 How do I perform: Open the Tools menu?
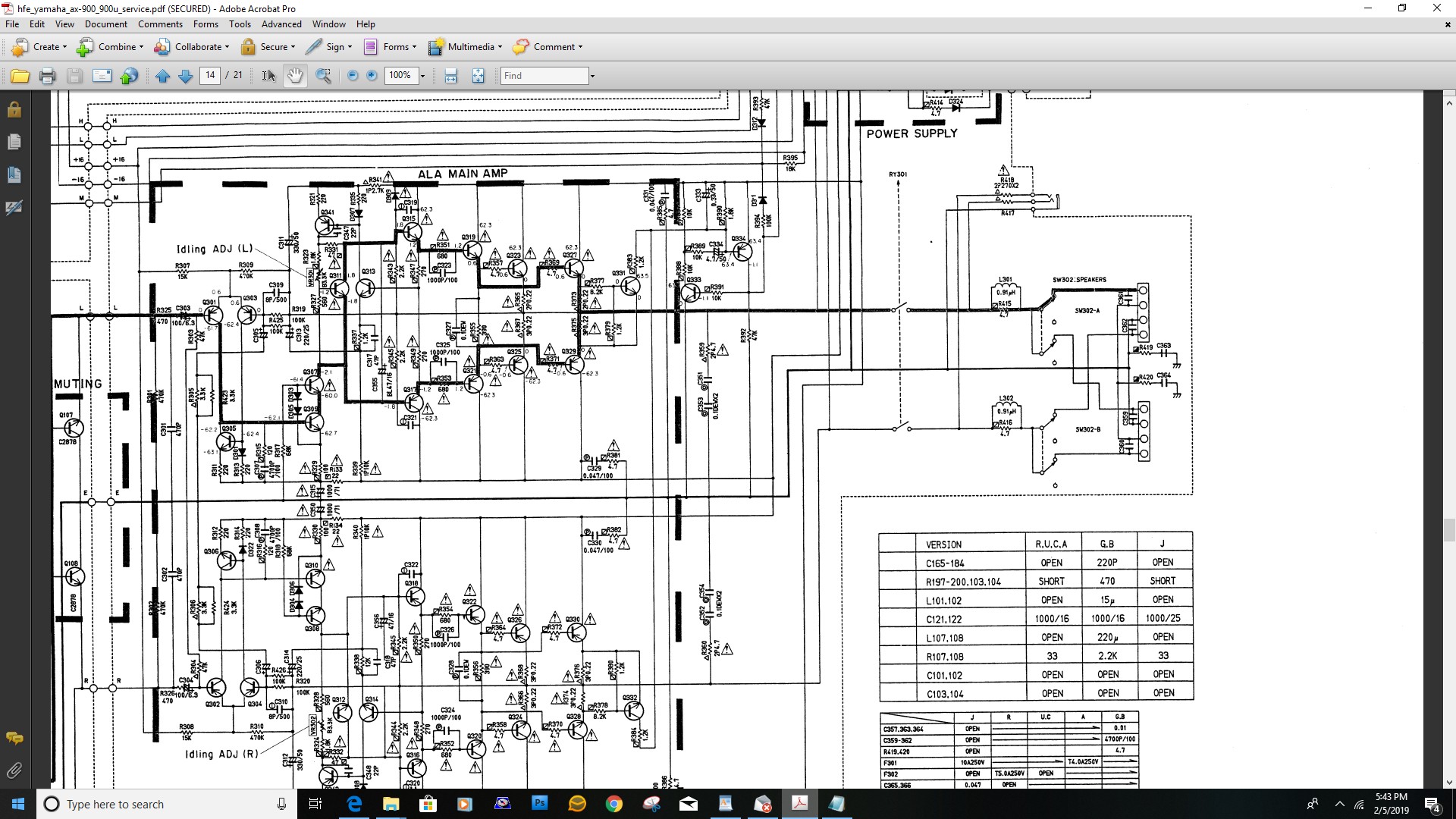(240, 24)
